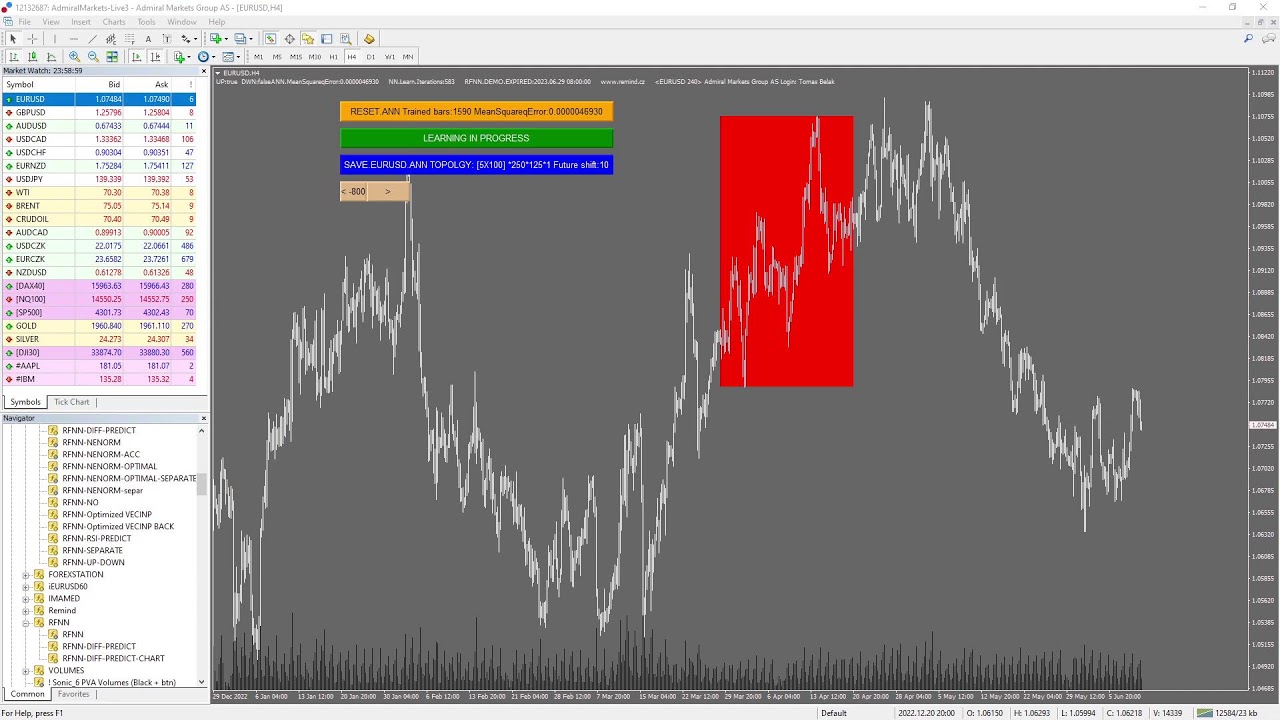Select the Text Label tool

coord(167,39)
